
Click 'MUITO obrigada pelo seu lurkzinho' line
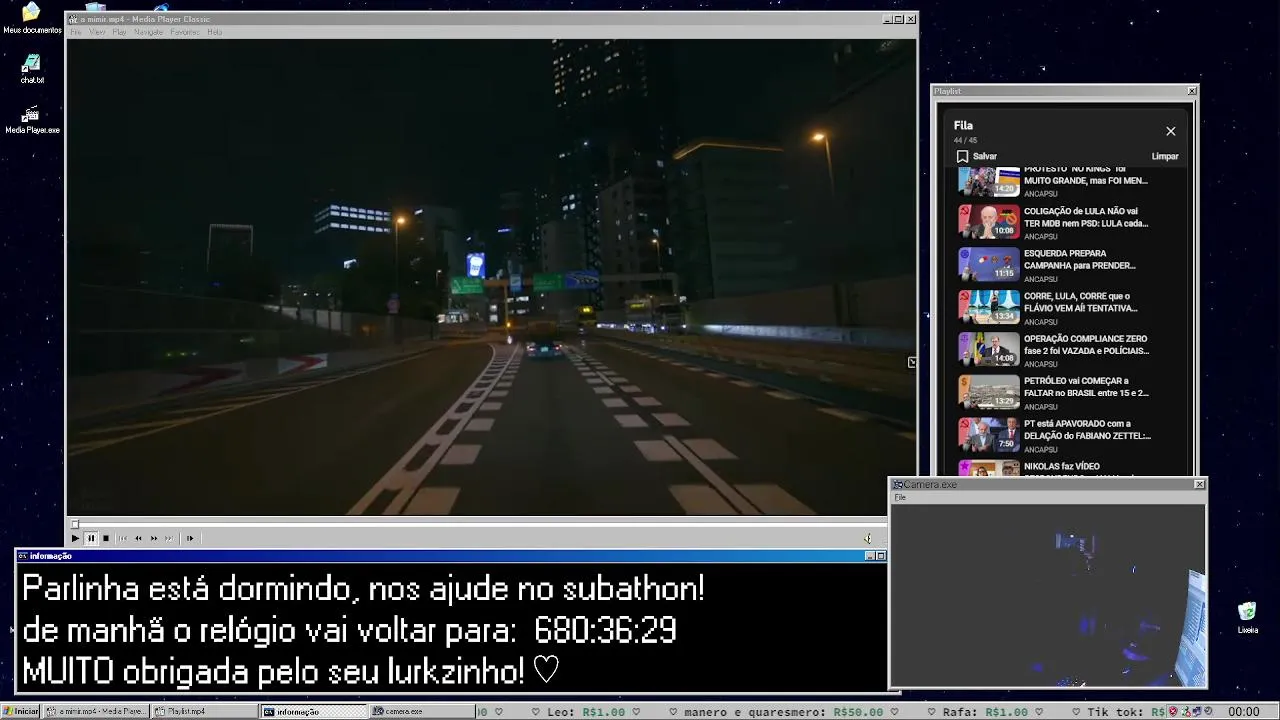click(291, 671)
